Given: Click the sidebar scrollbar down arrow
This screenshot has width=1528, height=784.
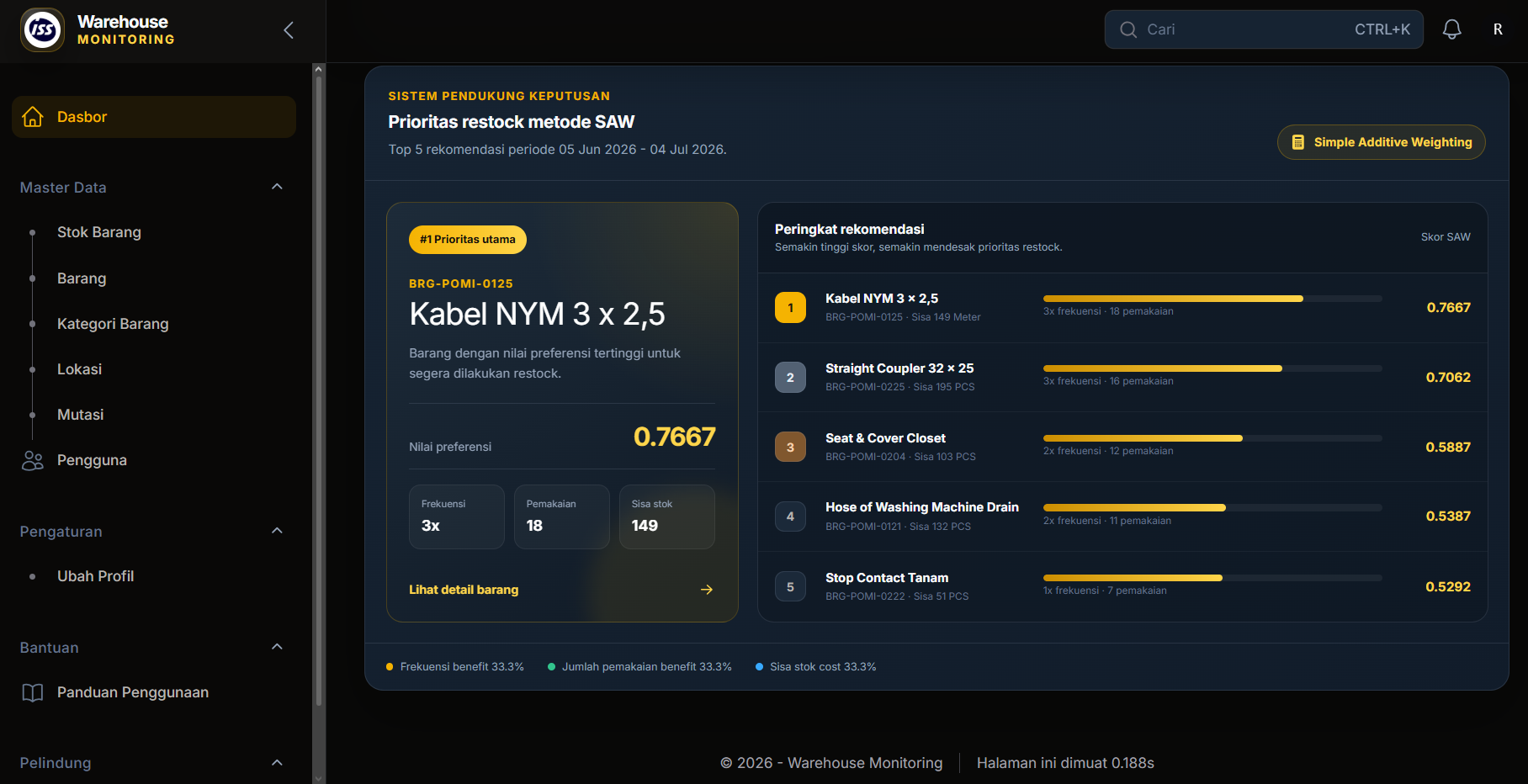Looking at the screenshot, I should click(x=318, y=778).
